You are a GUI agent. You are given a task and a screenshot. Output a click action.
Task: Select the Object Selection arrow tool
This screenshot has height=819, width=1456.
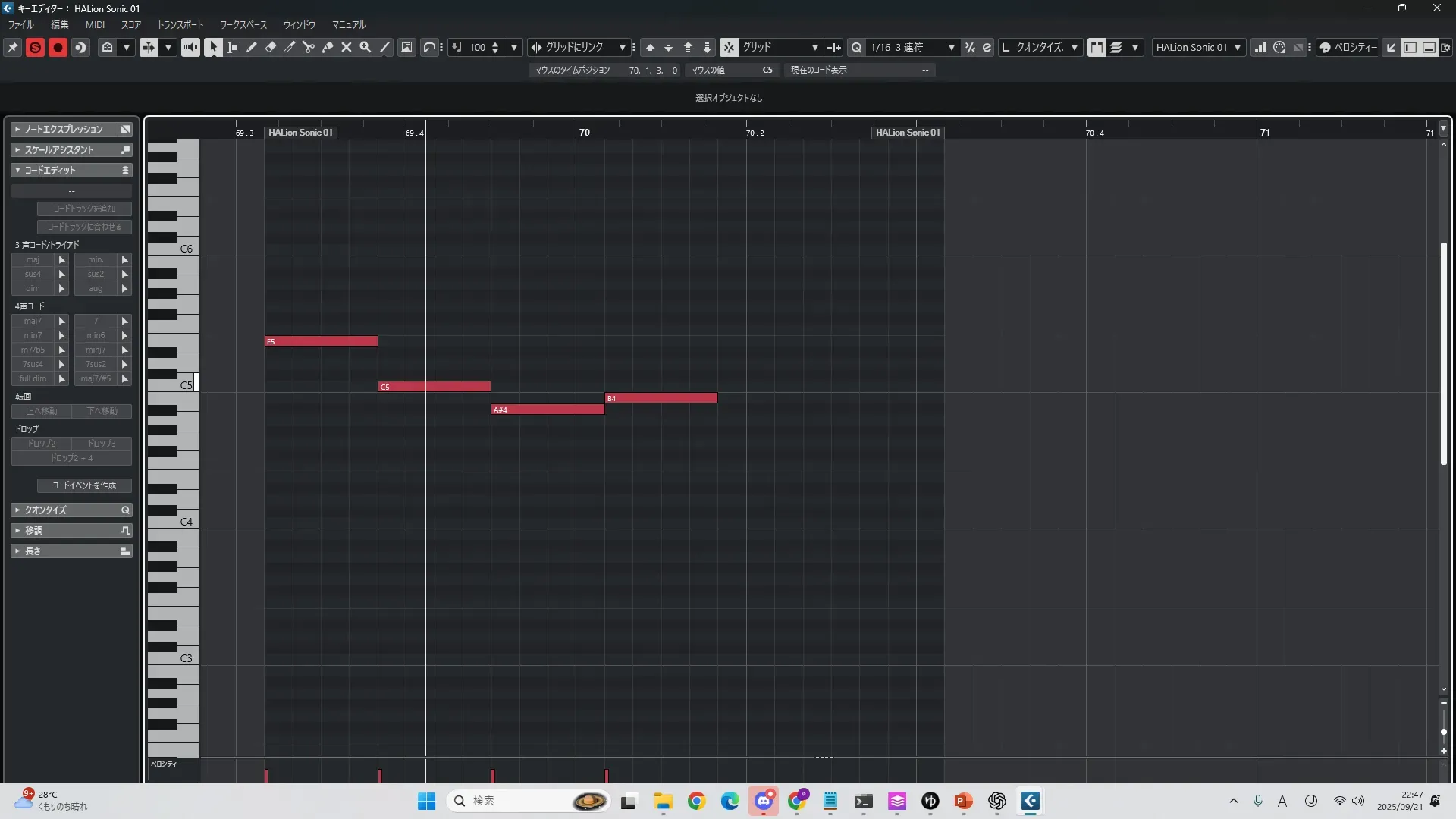213,47
